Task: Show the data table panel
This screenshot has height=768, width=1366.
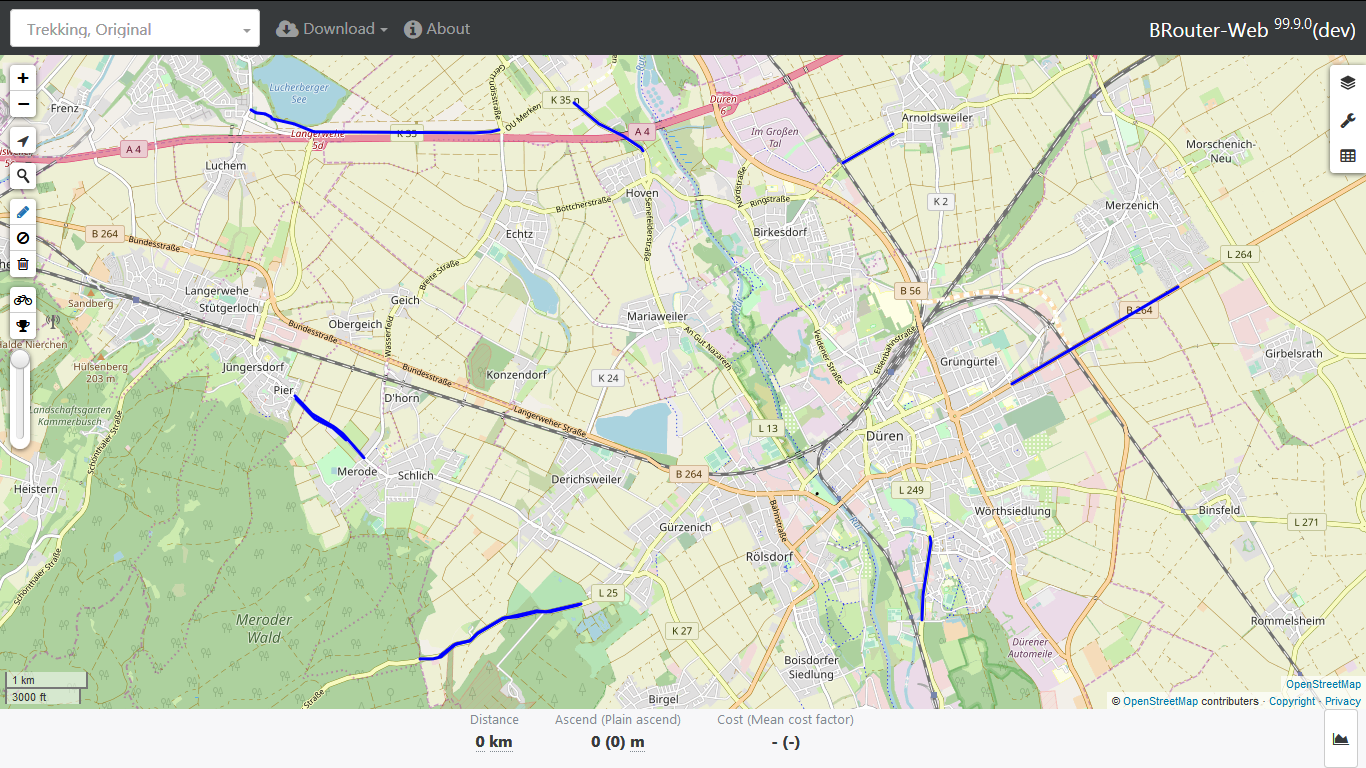Action: (1347, 156)
